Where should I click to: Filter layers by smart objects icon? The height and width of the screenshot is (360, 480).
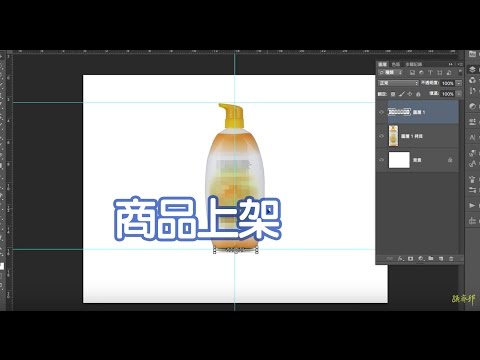(x=449, y=72)
